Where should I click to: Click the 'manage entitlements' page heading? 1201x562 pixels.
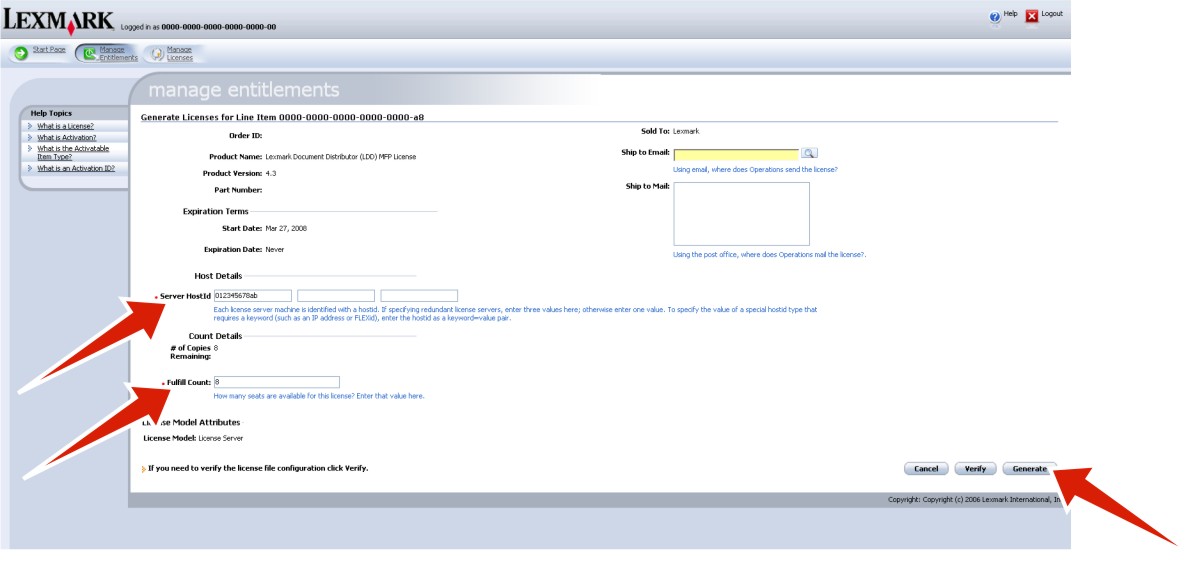(244, 91)
